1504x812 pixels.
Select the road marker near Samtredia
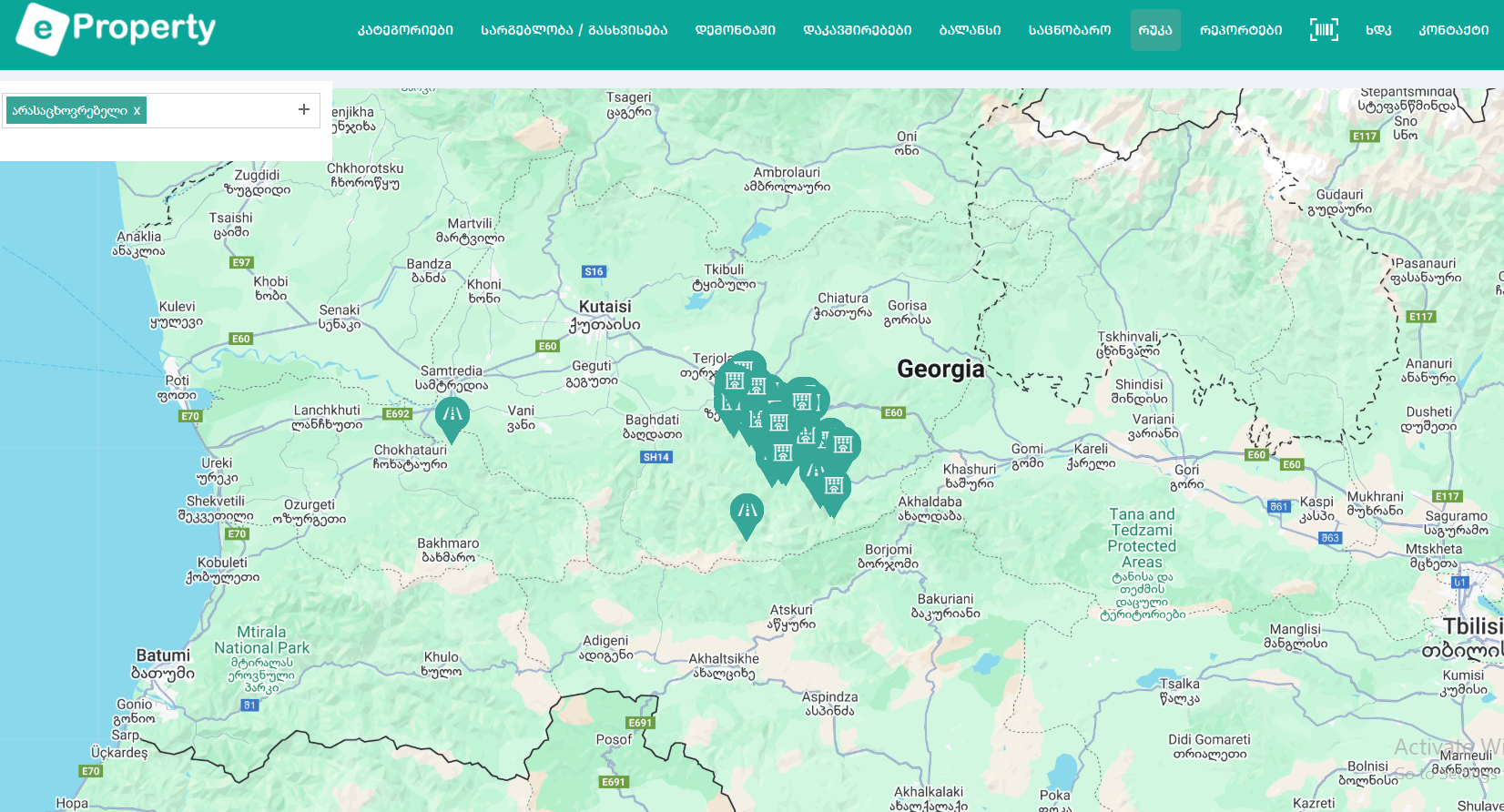452,416
